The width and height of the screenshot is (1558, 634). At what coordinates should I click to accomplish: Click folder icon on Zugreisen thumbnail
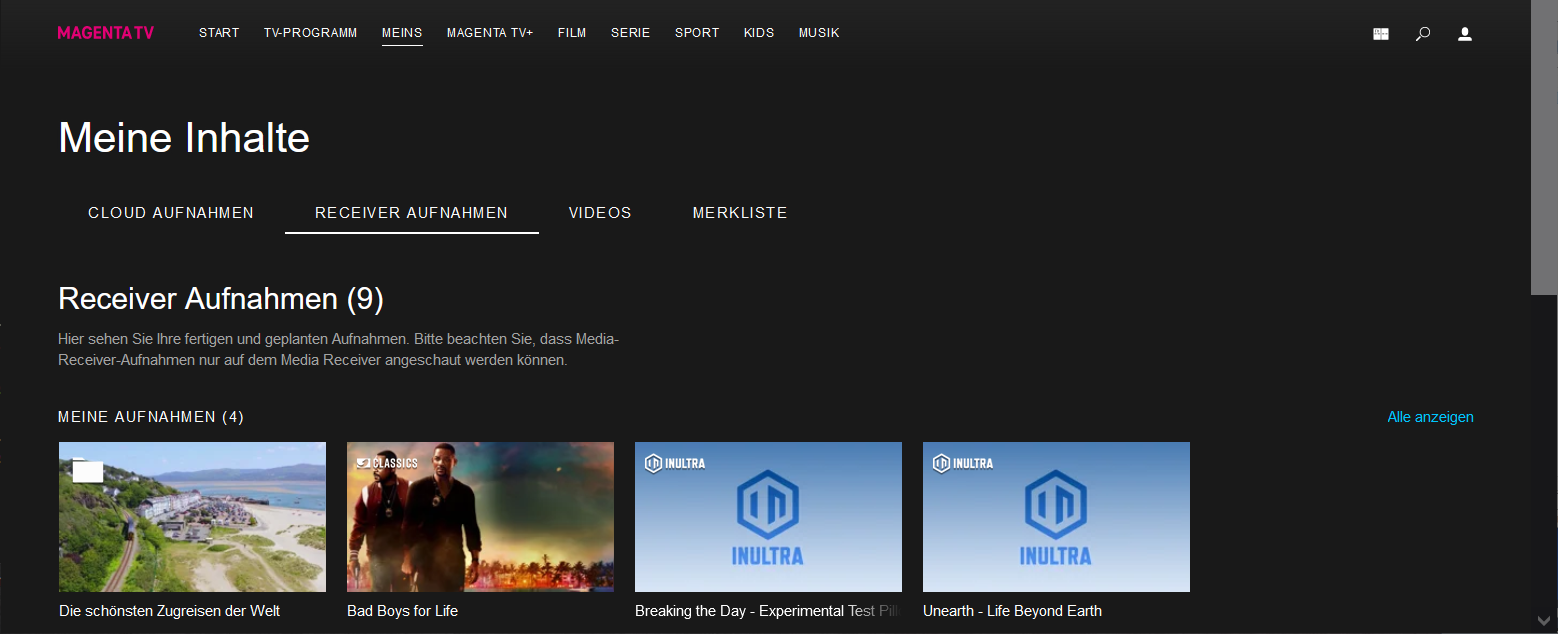[x=88, y=471]
